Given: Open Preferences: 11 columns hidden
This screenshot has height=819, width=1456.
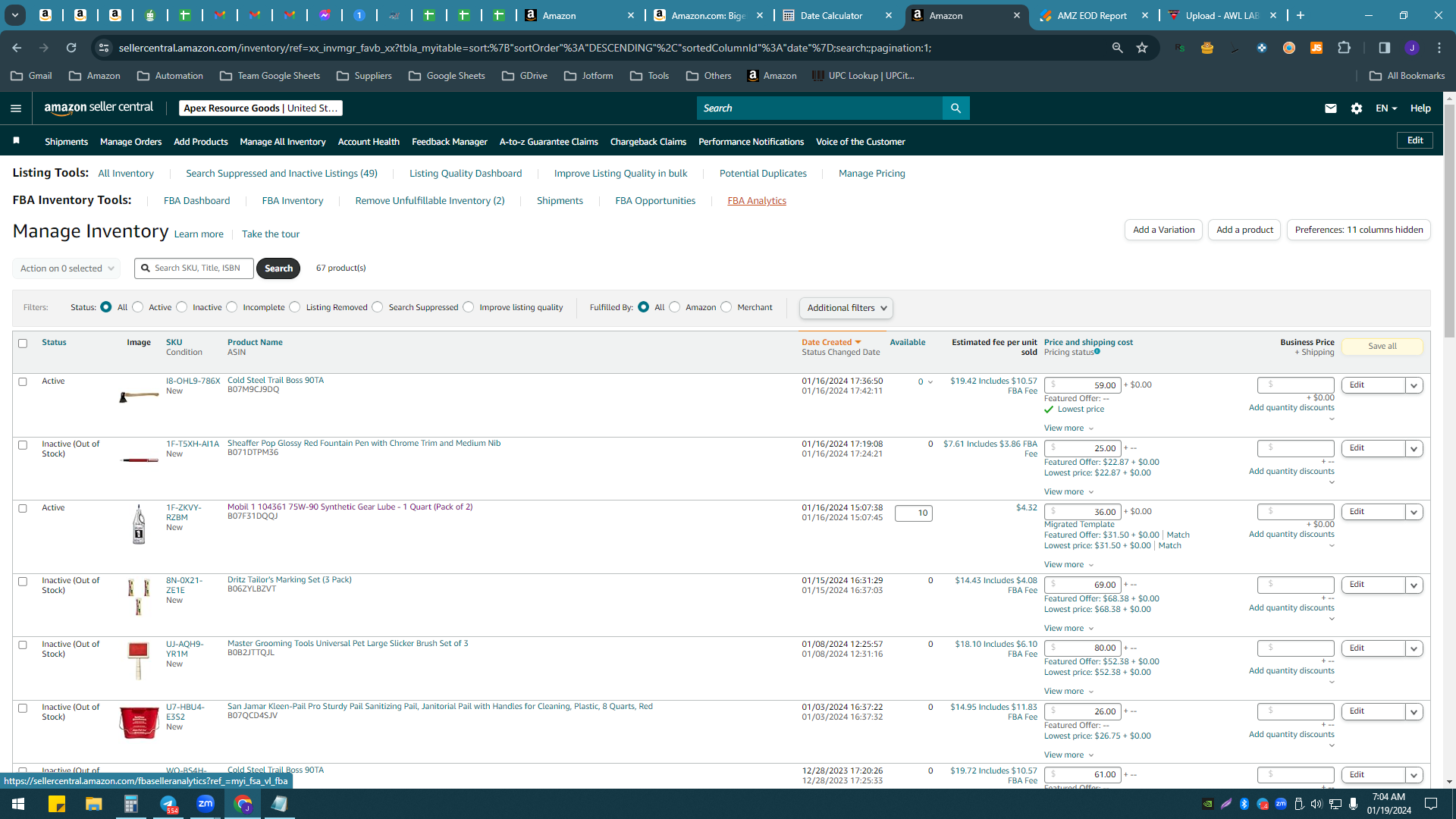Looking at the screenshot, I should click(1359, 230).
